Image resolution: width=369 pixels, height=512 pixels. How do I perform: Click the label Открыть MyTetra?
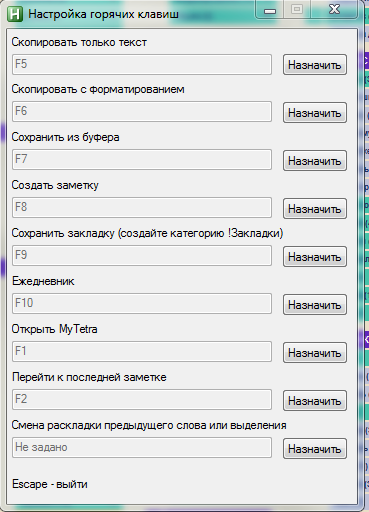click(55, 329)
